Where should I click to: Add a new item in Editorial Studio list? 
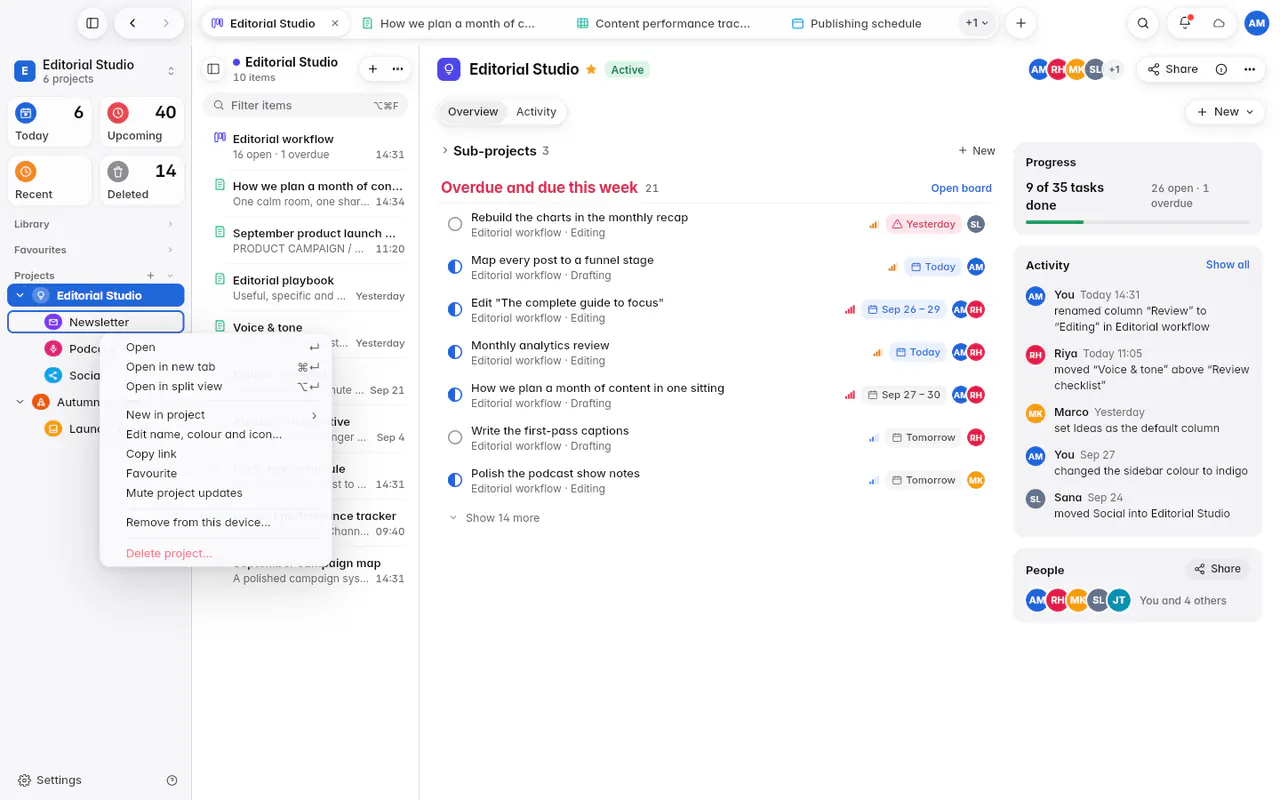[x=373, y=69]
